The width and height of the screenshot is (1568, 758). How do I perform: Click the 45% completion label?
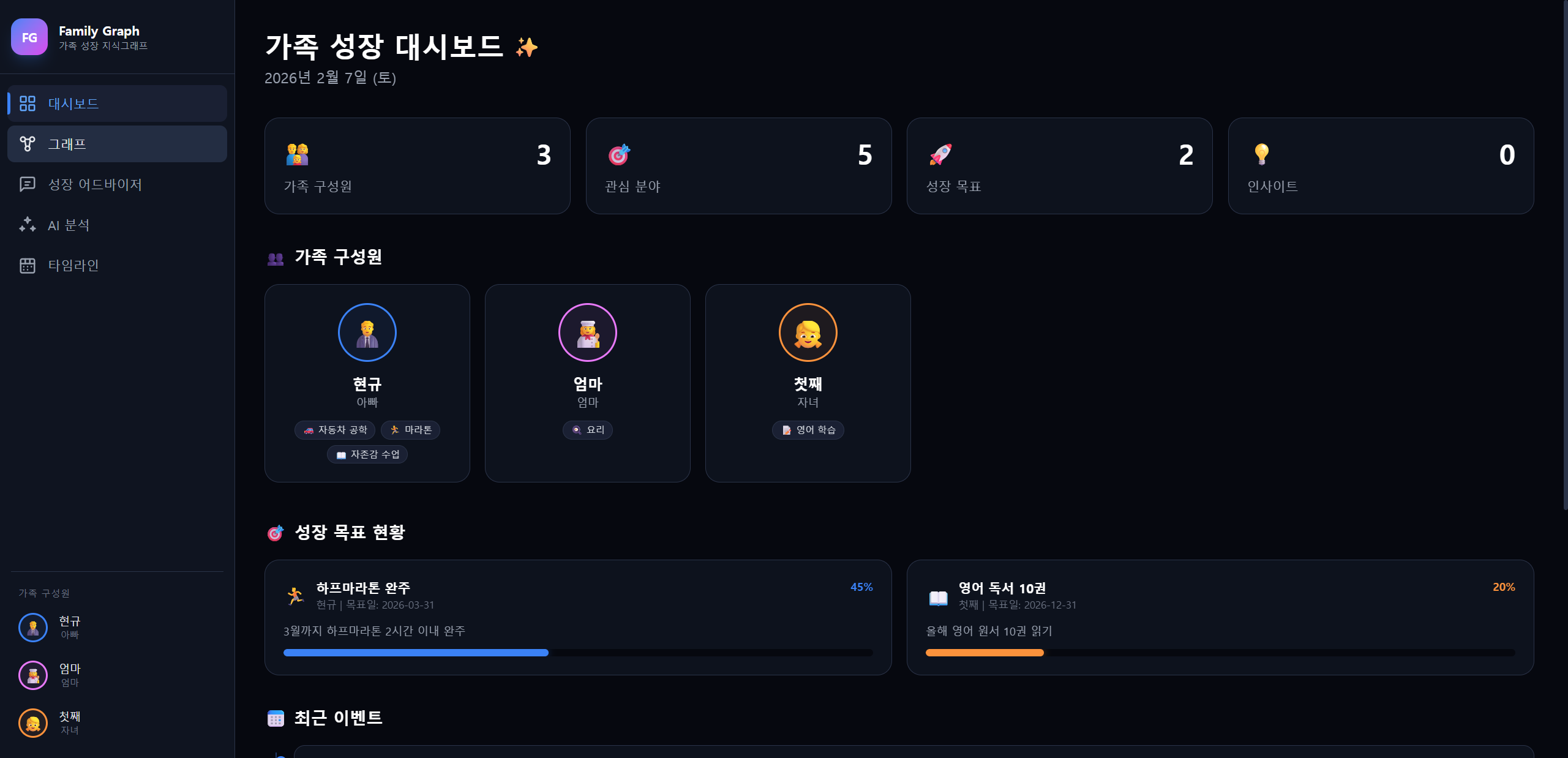pos(861,587)
